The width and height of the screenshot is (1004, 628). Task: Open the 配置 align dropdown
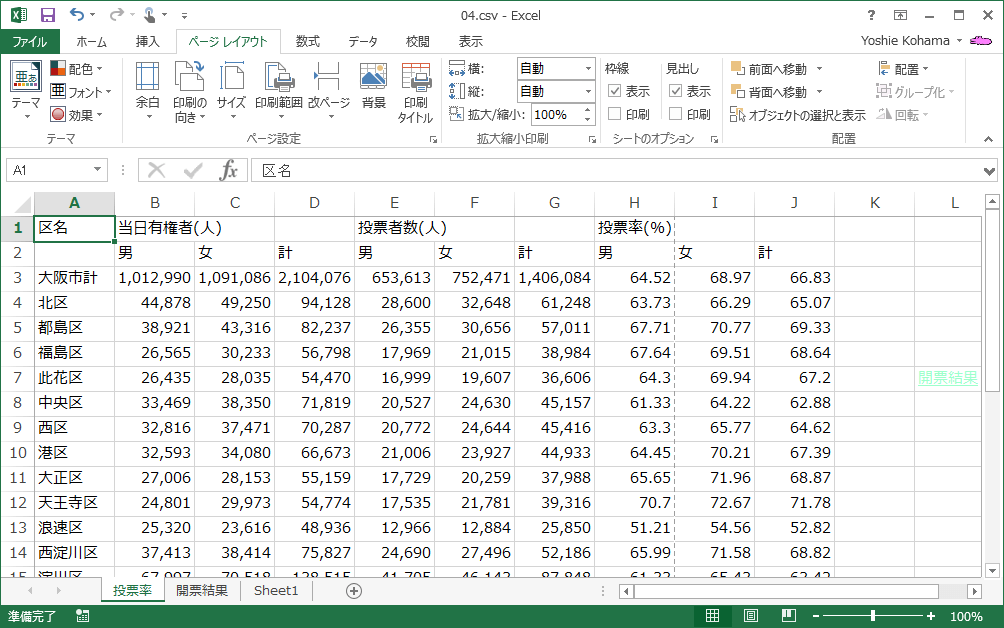[x=903, y=68]
